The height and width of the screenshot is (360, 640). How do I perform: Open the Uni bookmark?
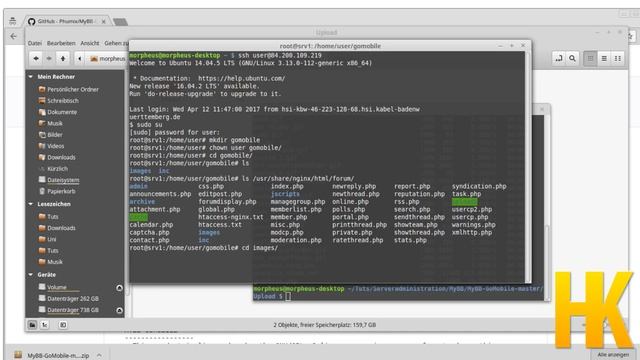[47, 239]
